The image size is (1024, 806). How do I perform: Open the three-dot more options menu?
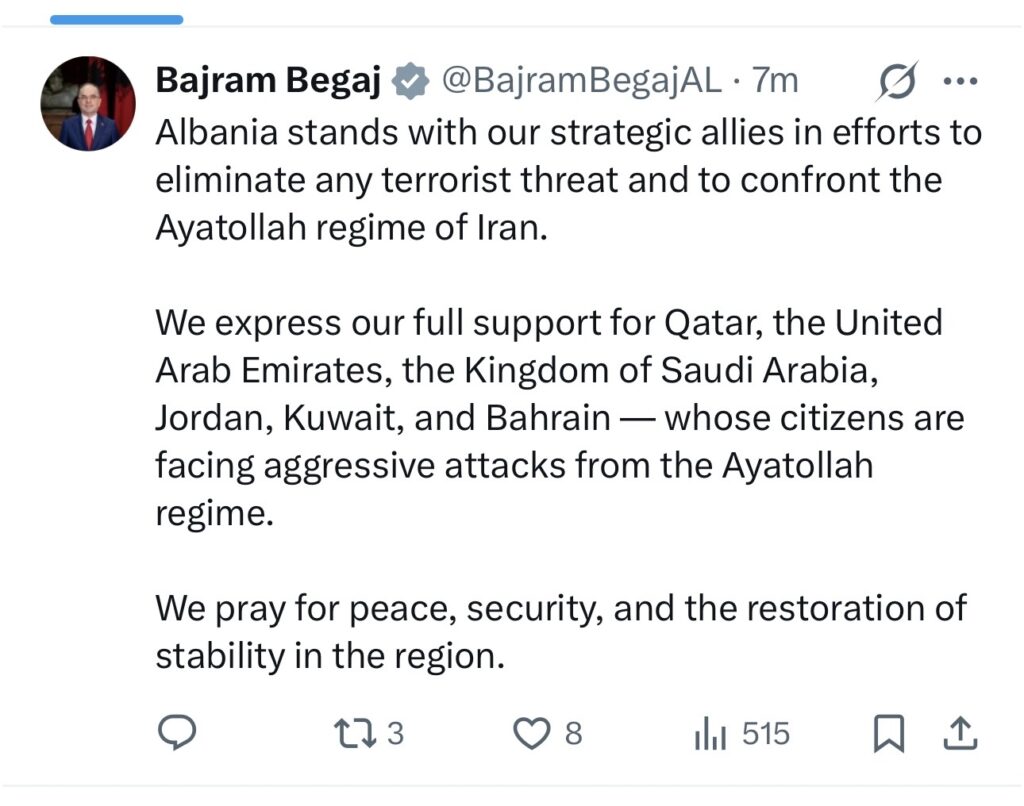tap(961, 82)
